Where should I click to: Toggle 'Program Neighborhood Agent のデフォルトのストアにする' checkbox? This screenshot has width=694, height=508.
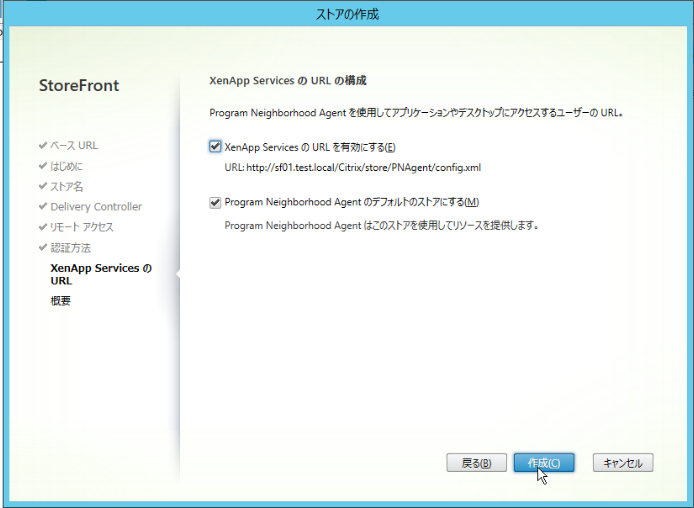pos(215,203)
